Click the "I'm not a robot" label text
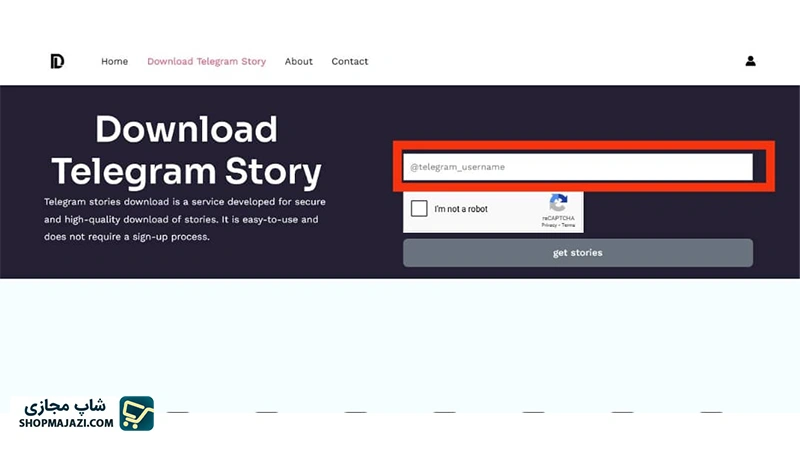Viewport: 800px width, 450px height. [461, 209]
